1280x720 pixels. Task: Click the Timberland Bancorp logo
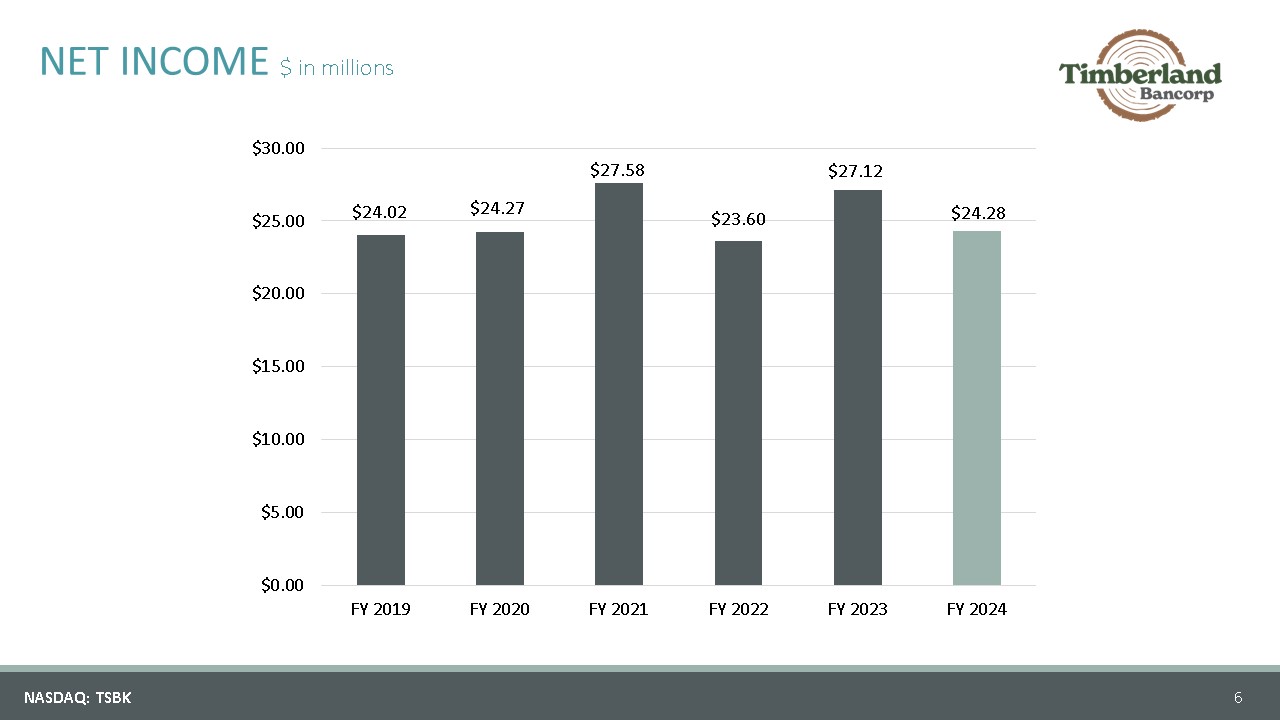tap(1141, 76)
